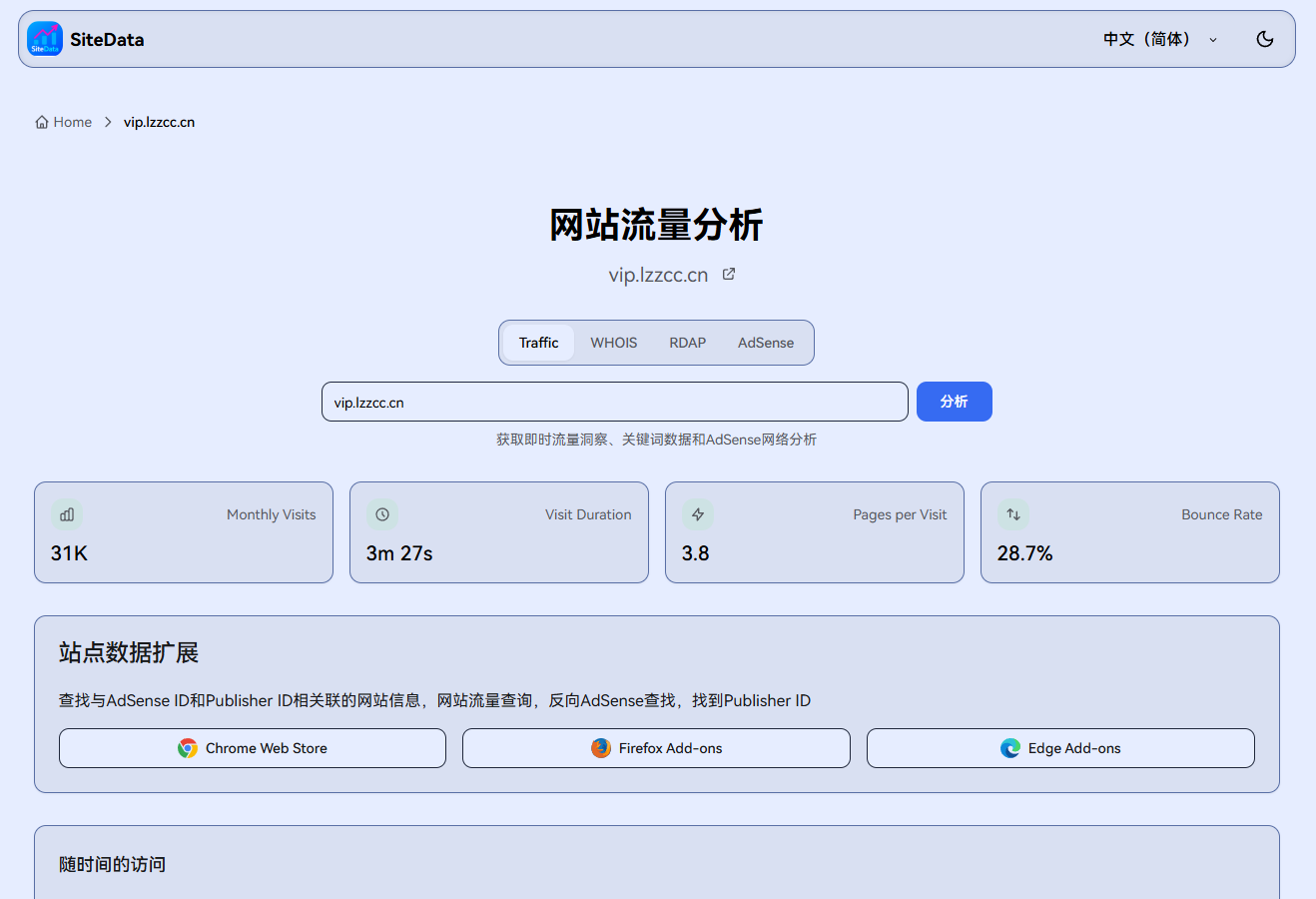Switch to the AdSense tab
The height and width of the screenshot is (899, 1316).
766,343
